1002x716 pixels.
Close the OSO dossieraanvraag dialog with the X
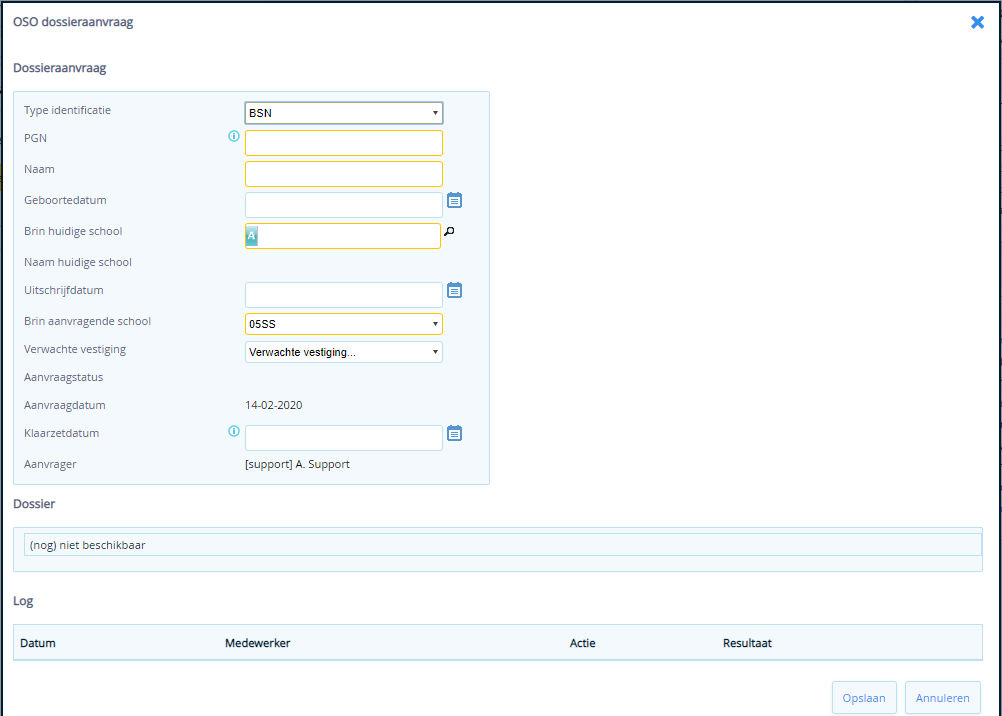click(x=977, y=22)
